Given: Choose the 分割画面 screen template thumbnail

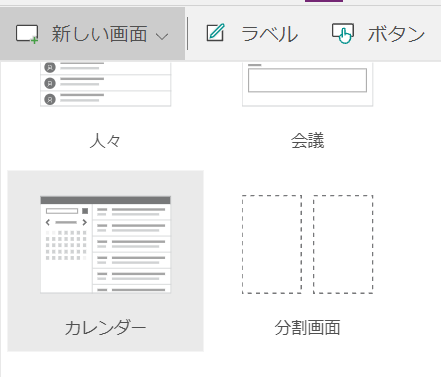Looking at the screenshot, I should 307,245.
